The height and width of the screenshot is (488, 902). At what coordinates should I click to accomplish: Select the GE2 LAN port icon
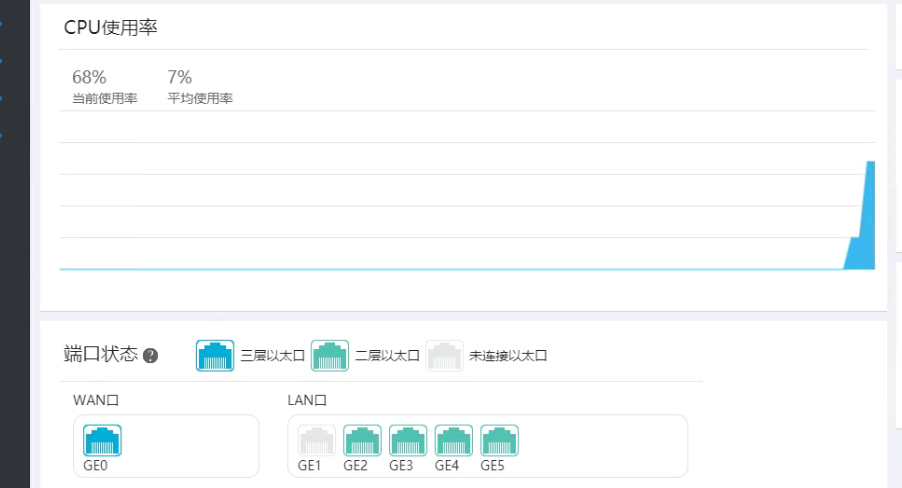click(362, 441)
